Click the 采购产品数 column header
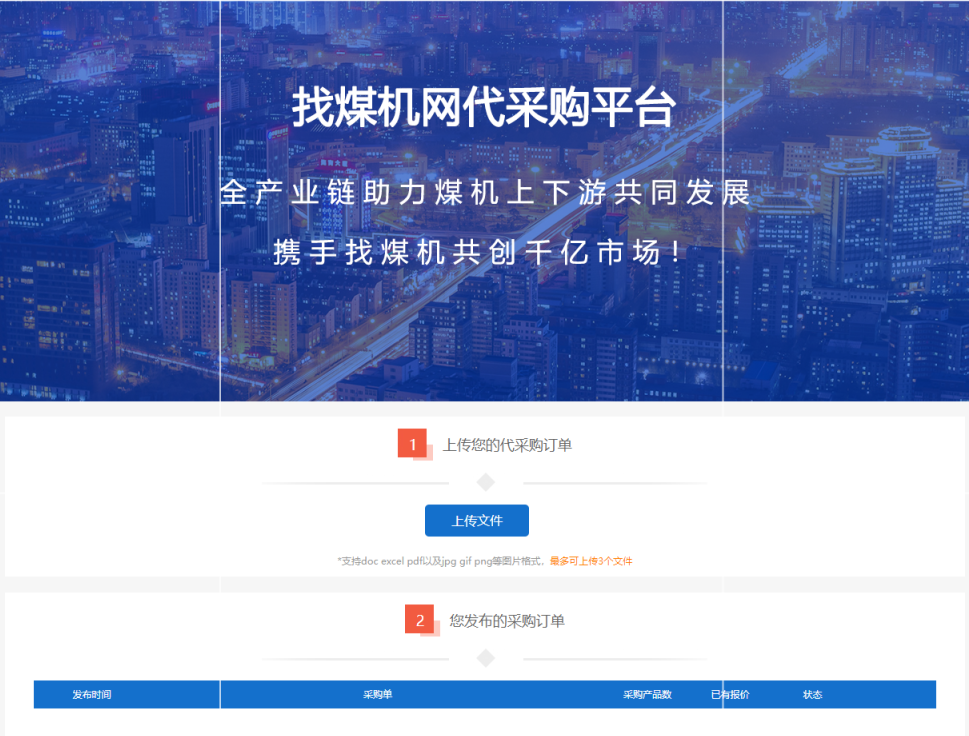Viewport: 969px width, 736px height. [x=649, y=694]
